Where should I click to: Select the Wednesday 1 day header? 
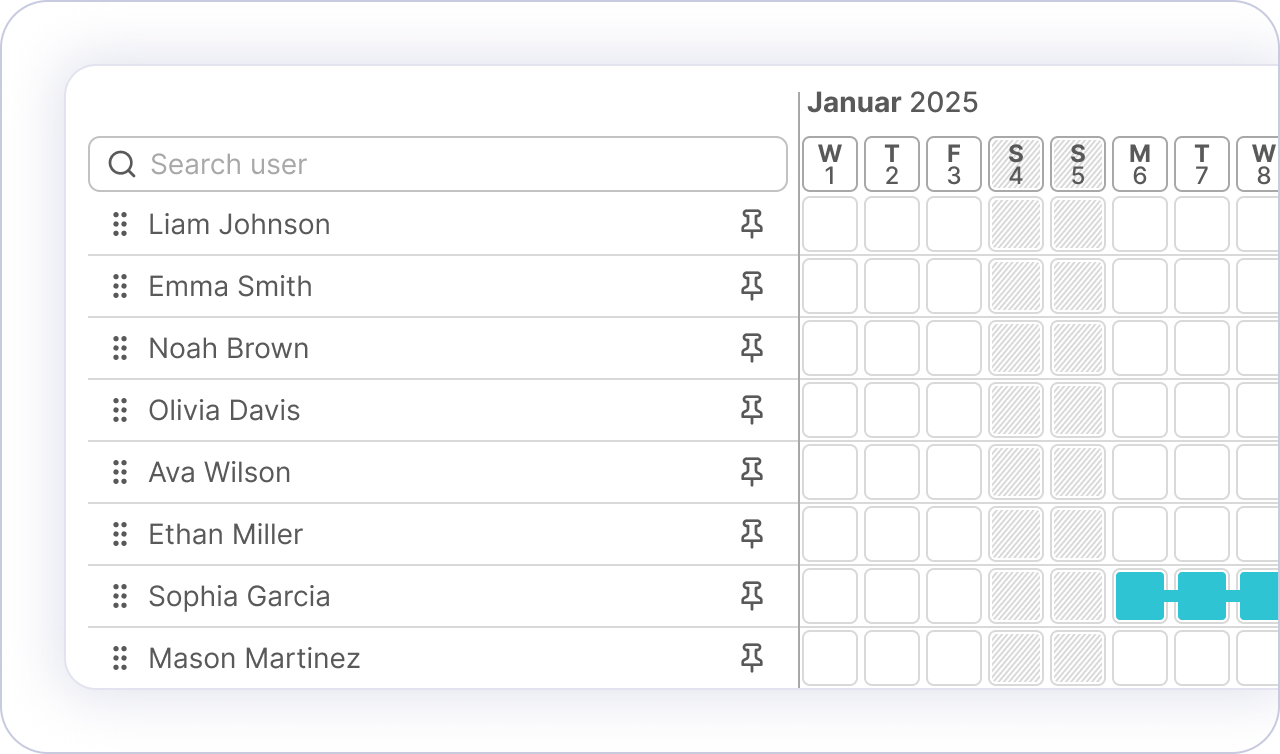[830, 164]
